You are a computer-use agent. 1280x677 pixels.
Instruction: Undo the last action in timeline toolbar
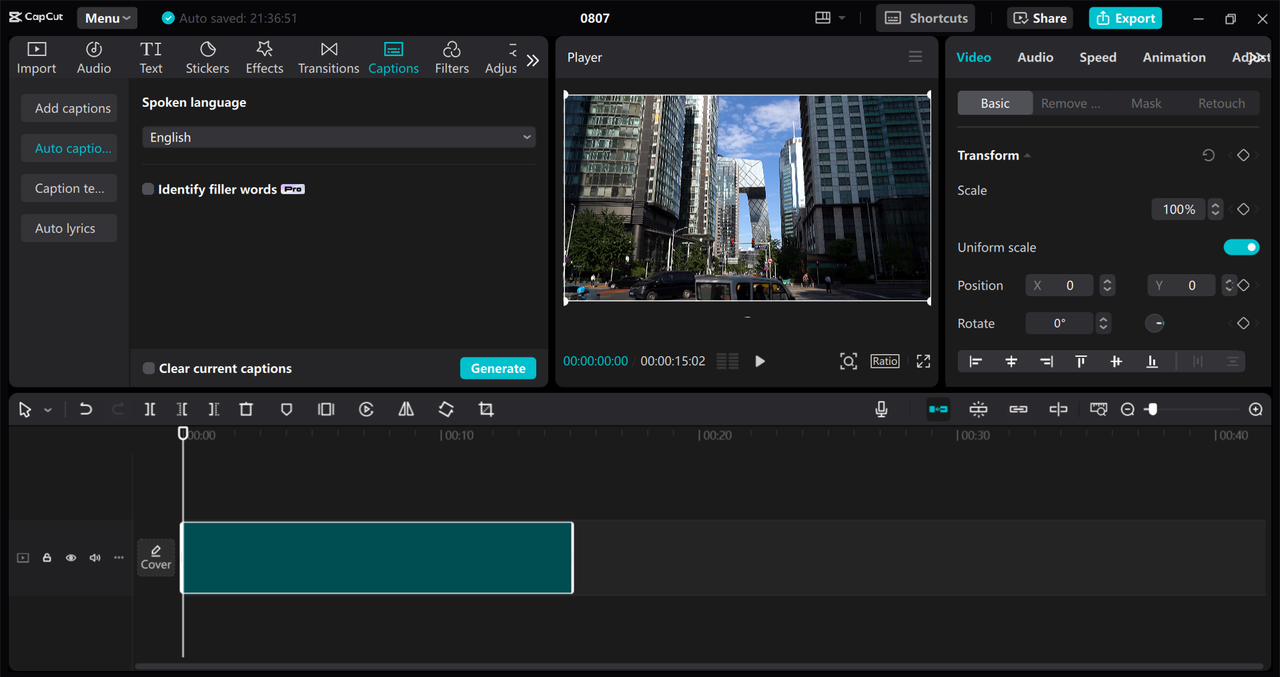pyautogui.click(x=86, y=409)
